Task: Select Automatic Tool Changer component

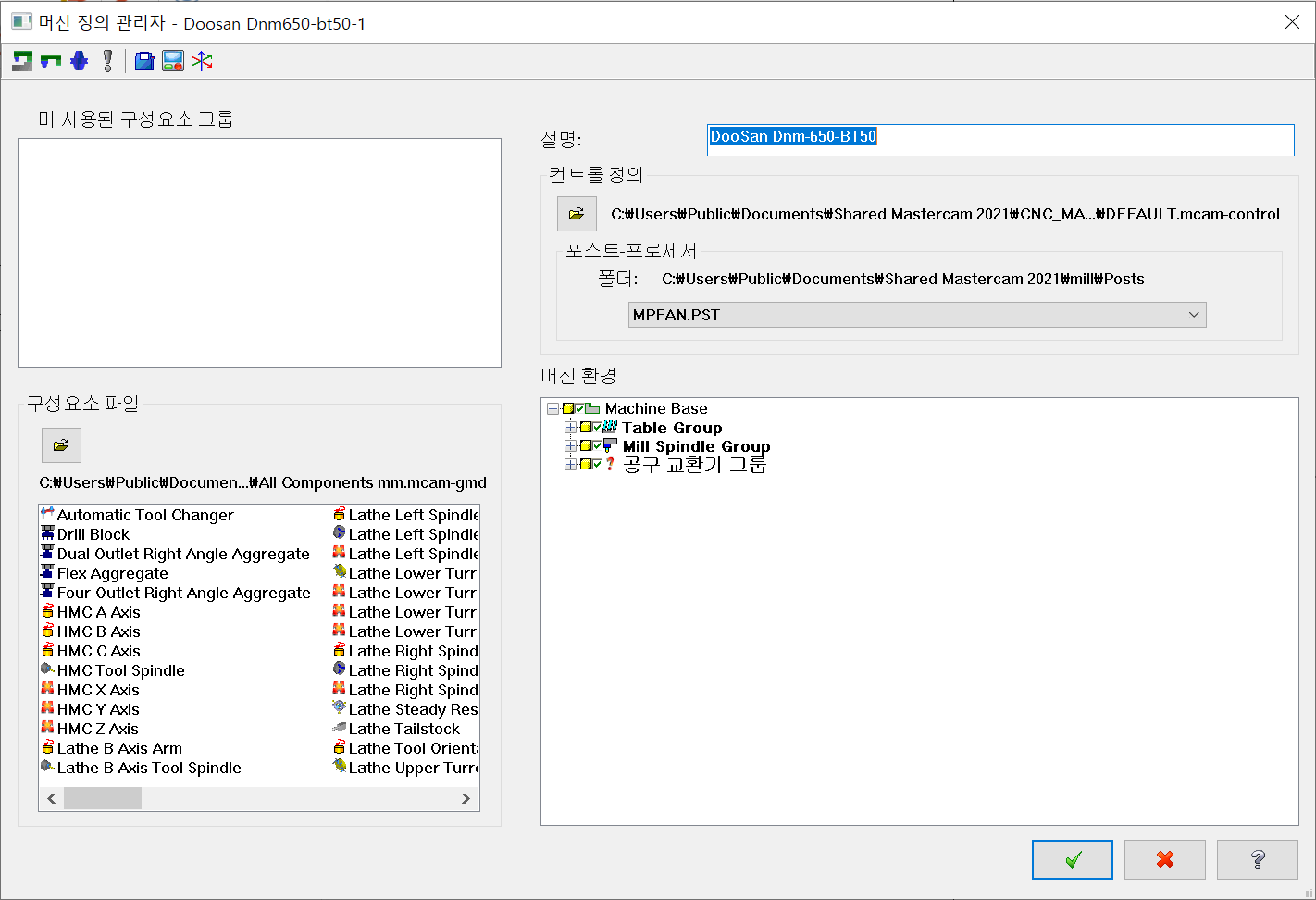Action: [137, 515]
